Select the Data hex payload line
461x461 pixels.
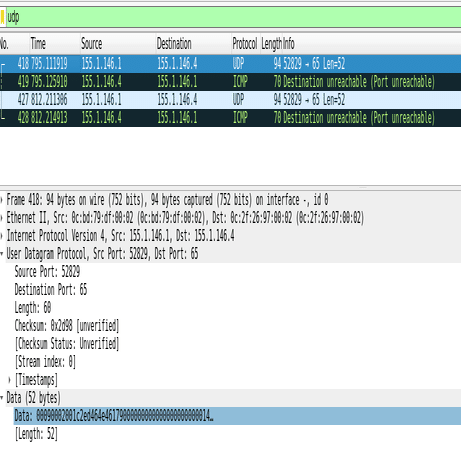coord(237,416)
